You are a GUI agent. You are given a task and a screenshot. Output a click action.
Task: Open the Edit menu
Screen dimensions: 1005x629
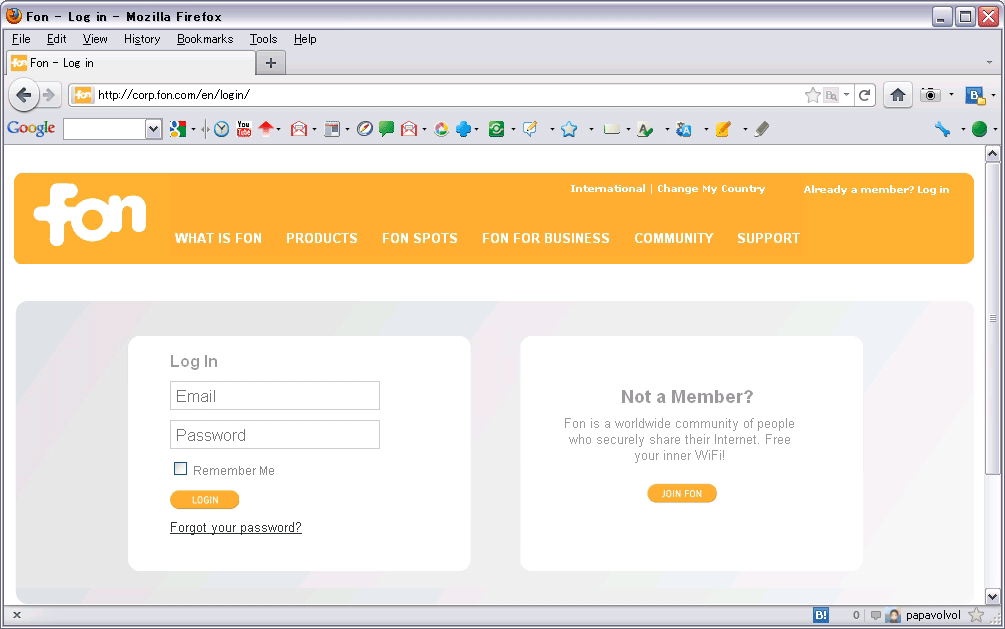(x=56, y=39)
